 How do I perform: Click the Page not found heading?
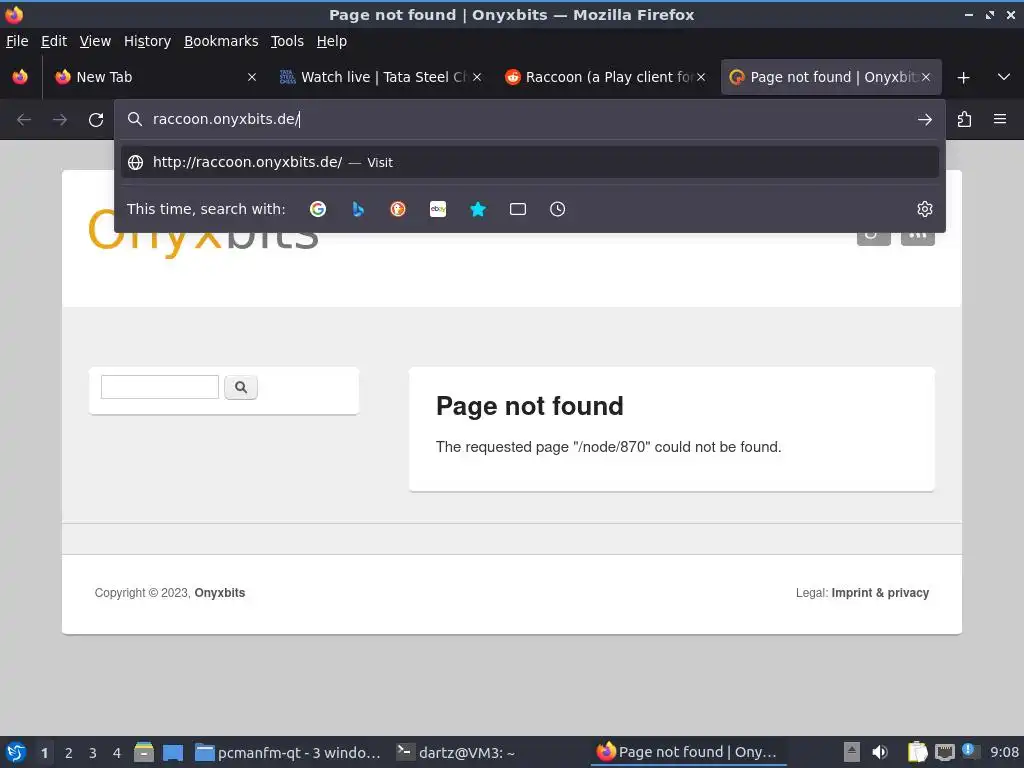(530, 406)
